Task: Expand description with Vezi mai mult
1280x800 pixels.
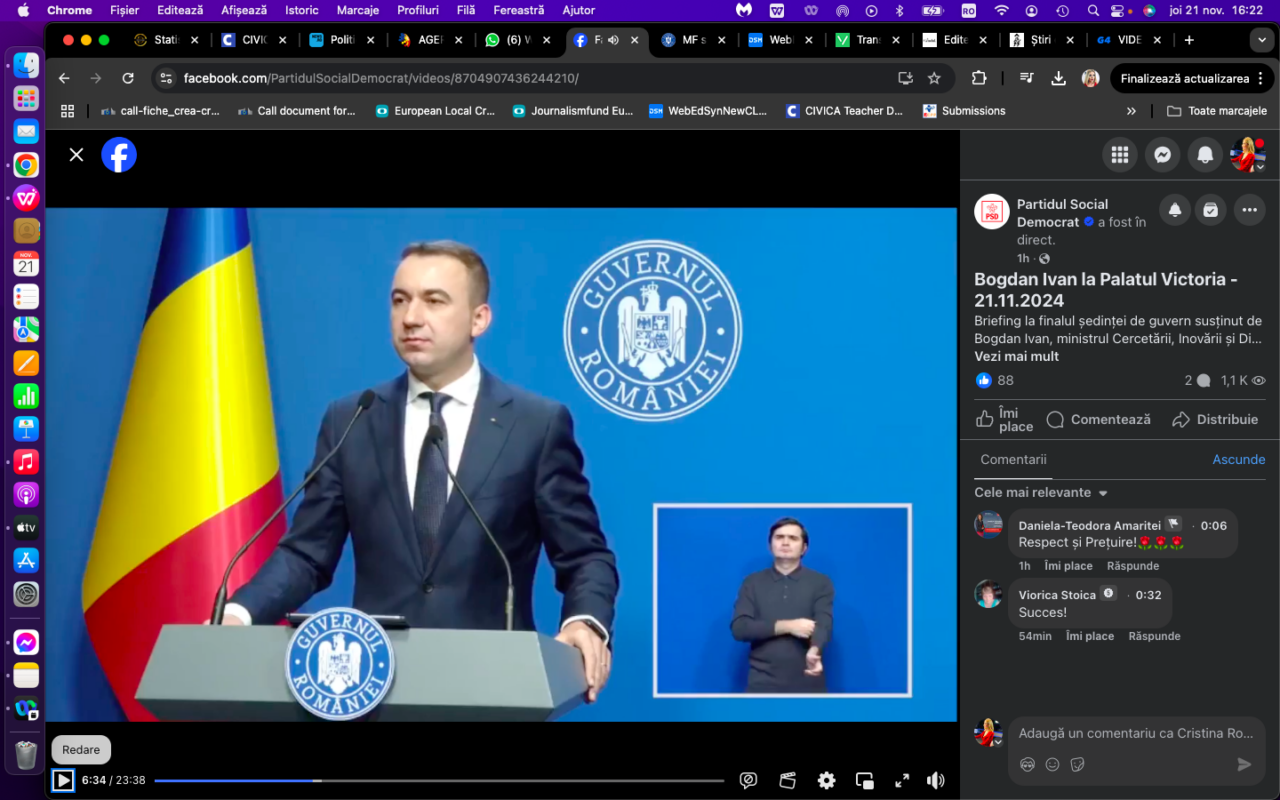Action: (x=1017, y=356)
